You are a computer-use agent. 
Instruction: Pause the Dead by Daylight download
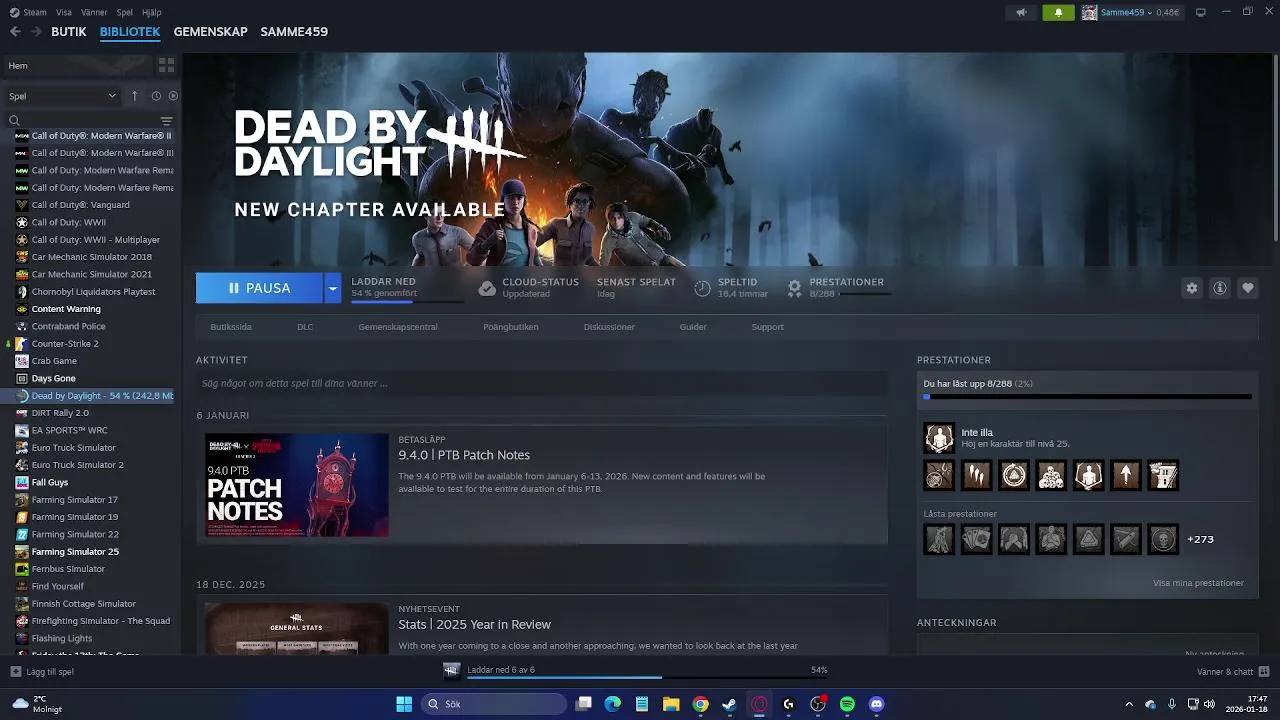click(259, 288)
